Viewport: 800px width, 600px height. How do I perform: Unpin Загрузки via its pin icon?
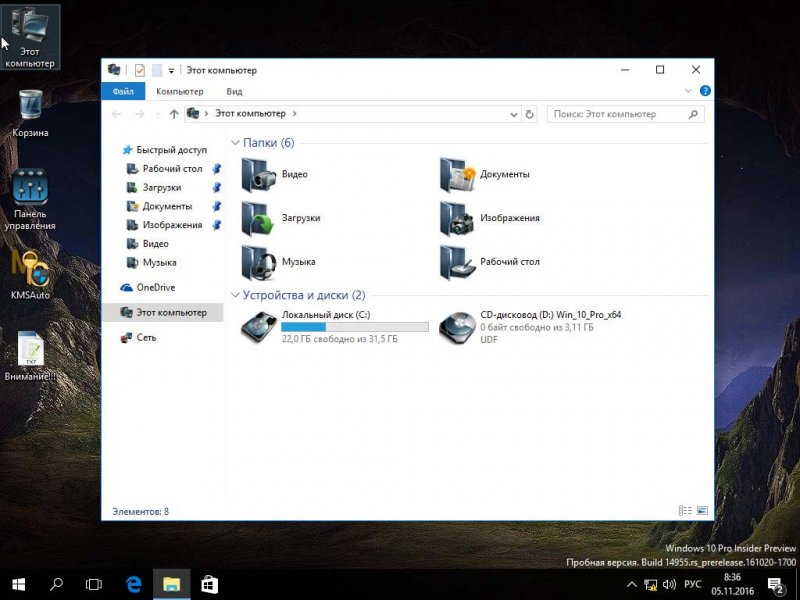pyautogui.click(x=217, y=188)
